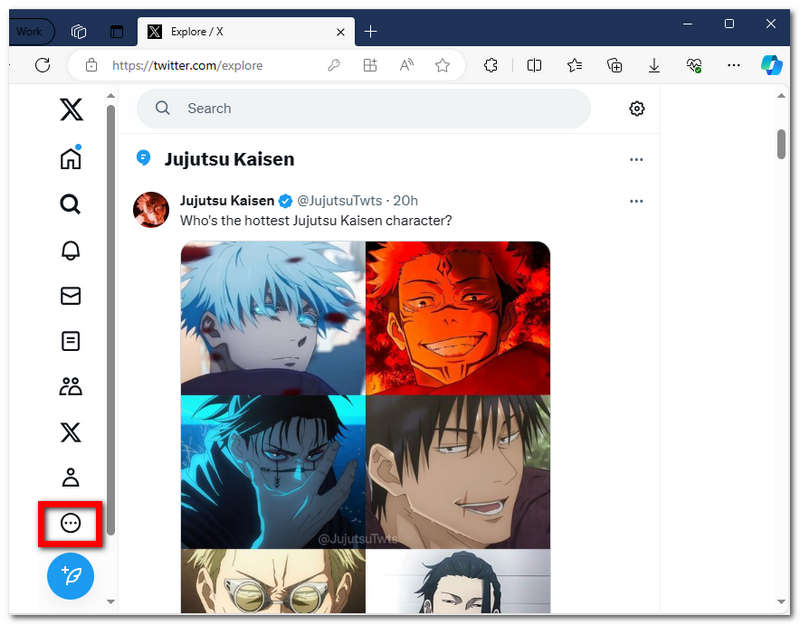Image resolution: width=800 pixels, height=625 pixels.
Task: Open Communities people icon
Action: click(x=70, y=387)
